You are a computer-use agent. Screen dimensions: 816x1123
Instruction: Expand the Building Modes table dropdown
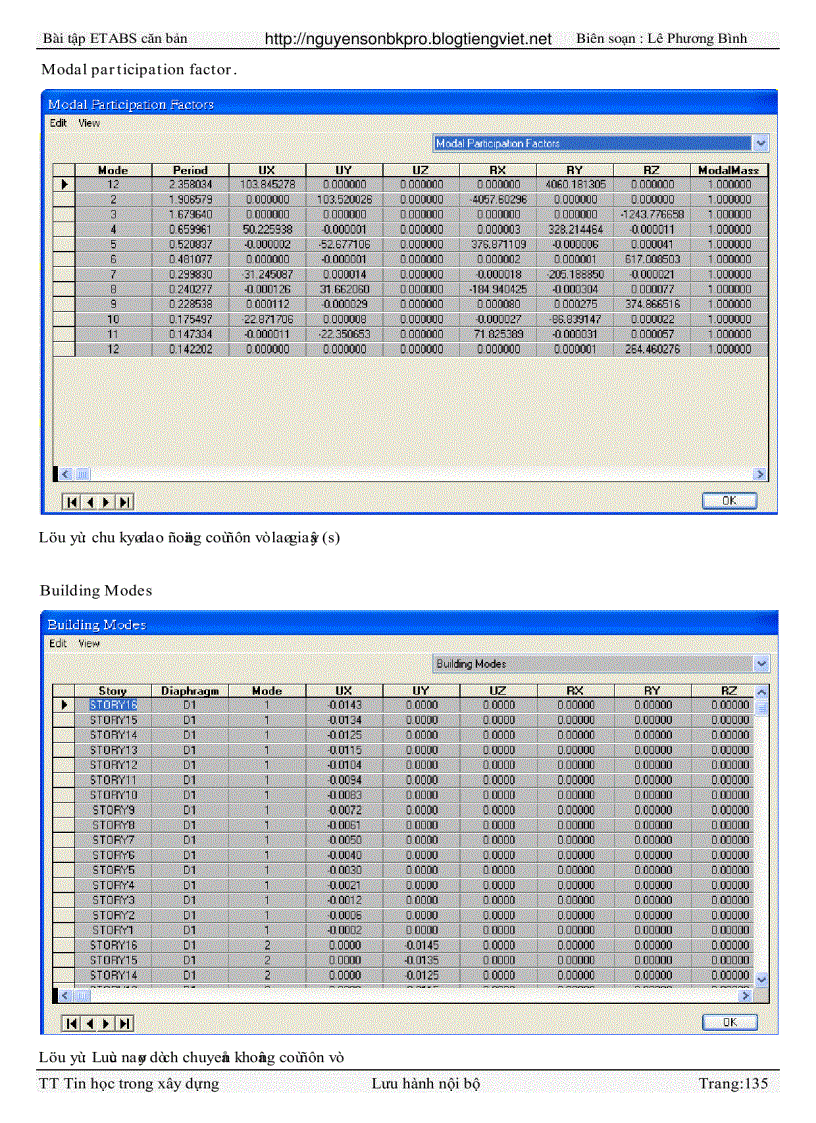coord(761,664)
